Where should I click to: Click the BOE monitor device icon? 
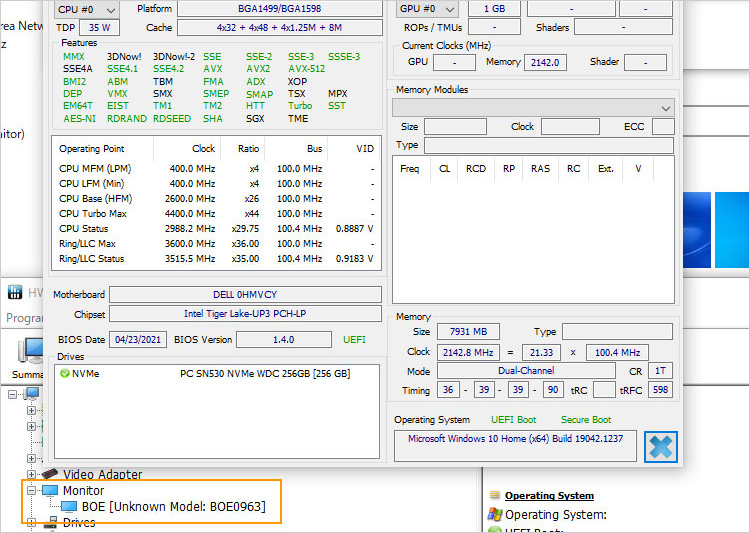[69, 507]
